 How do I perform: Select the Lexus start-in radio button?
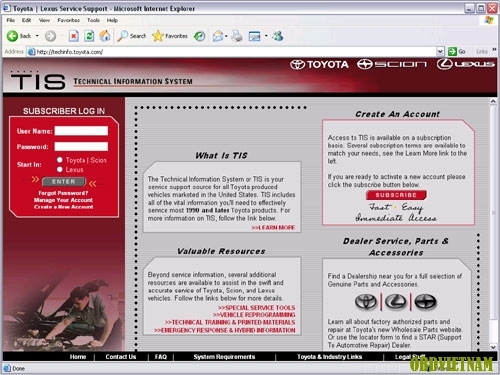60,170
